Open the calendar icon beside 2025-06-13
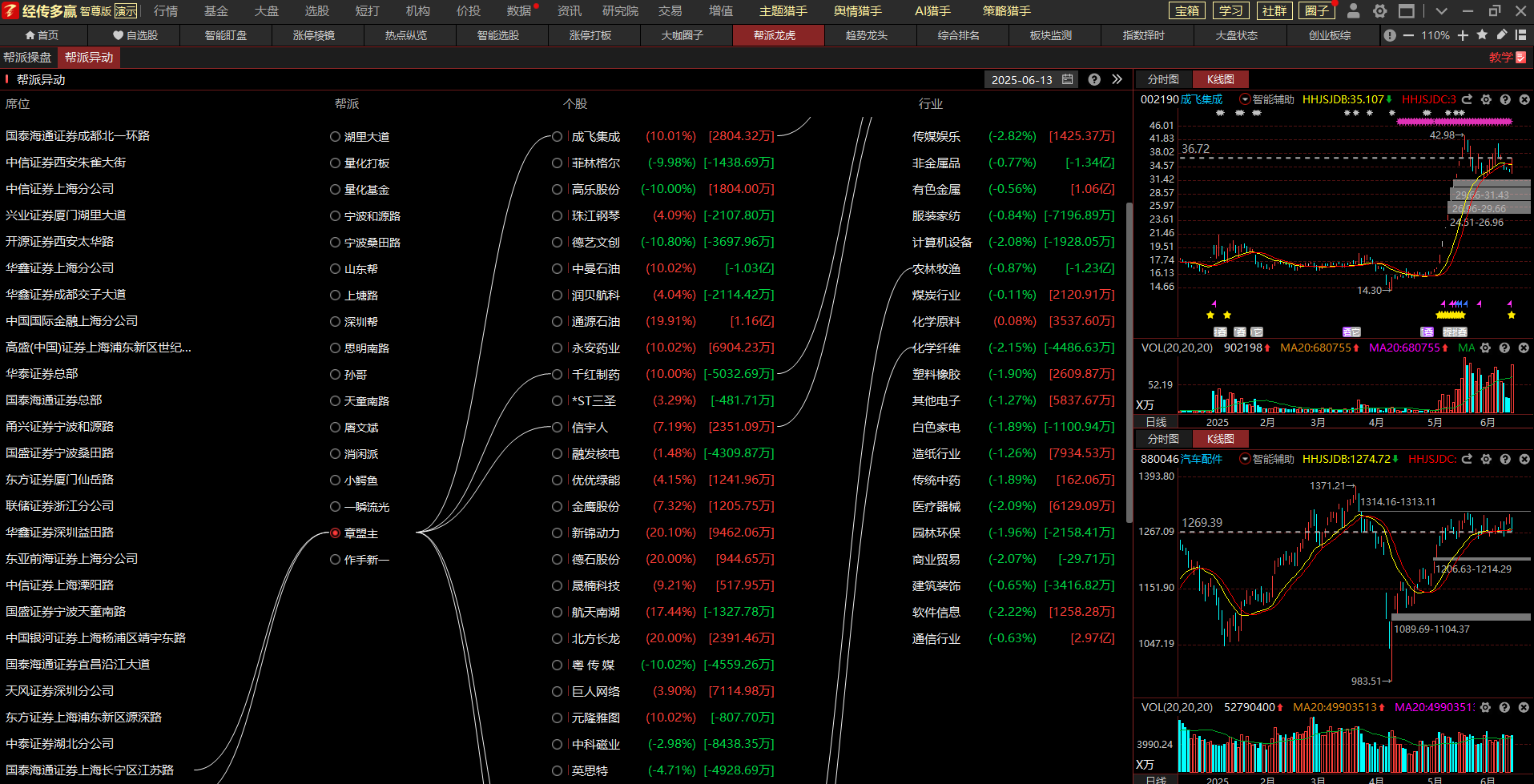This screenshot has height=784, width=1534. [1067, 79]
